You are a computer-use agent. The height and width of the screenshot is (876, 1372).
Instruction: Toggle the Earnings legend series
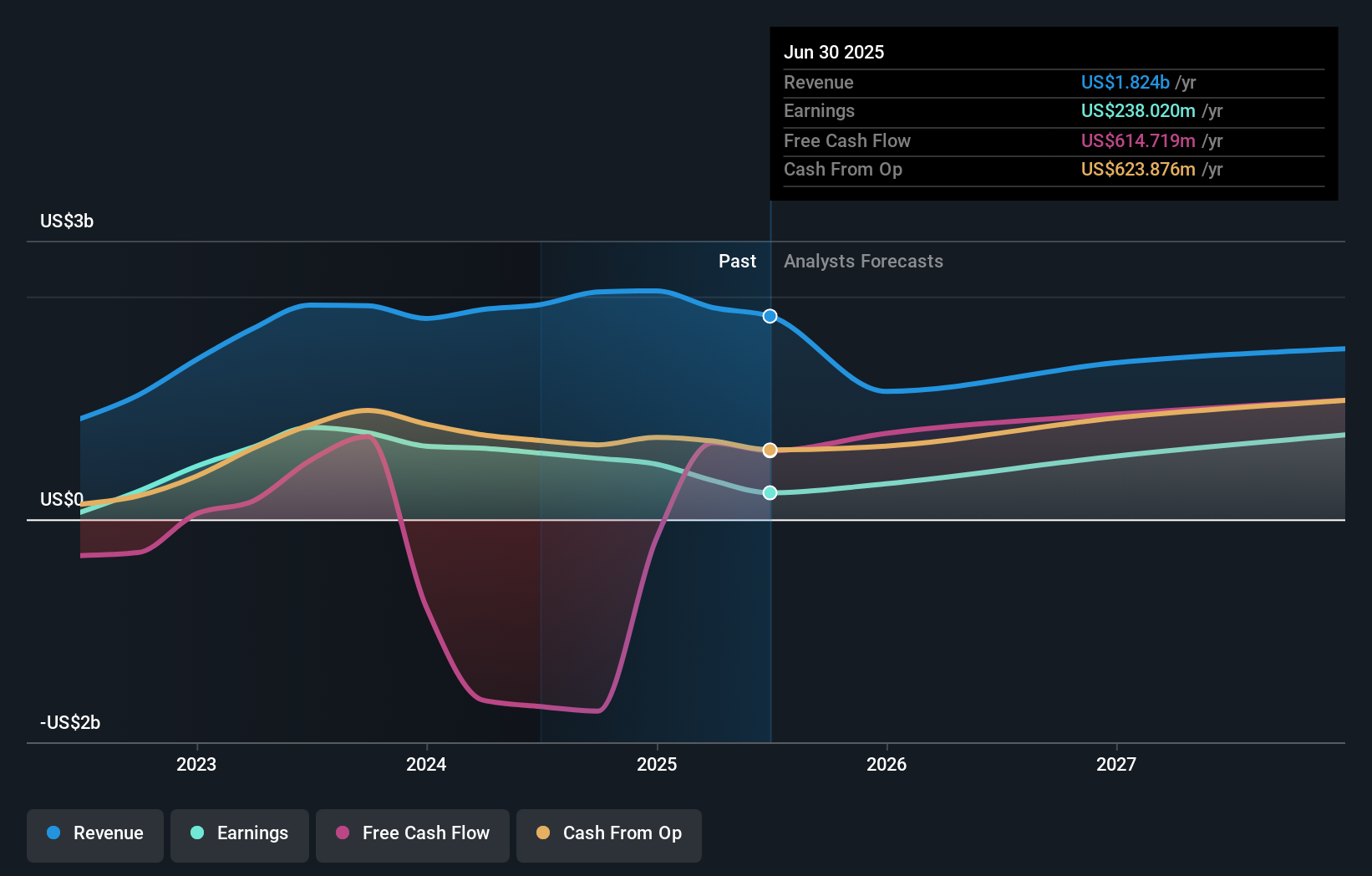(240, 835)
